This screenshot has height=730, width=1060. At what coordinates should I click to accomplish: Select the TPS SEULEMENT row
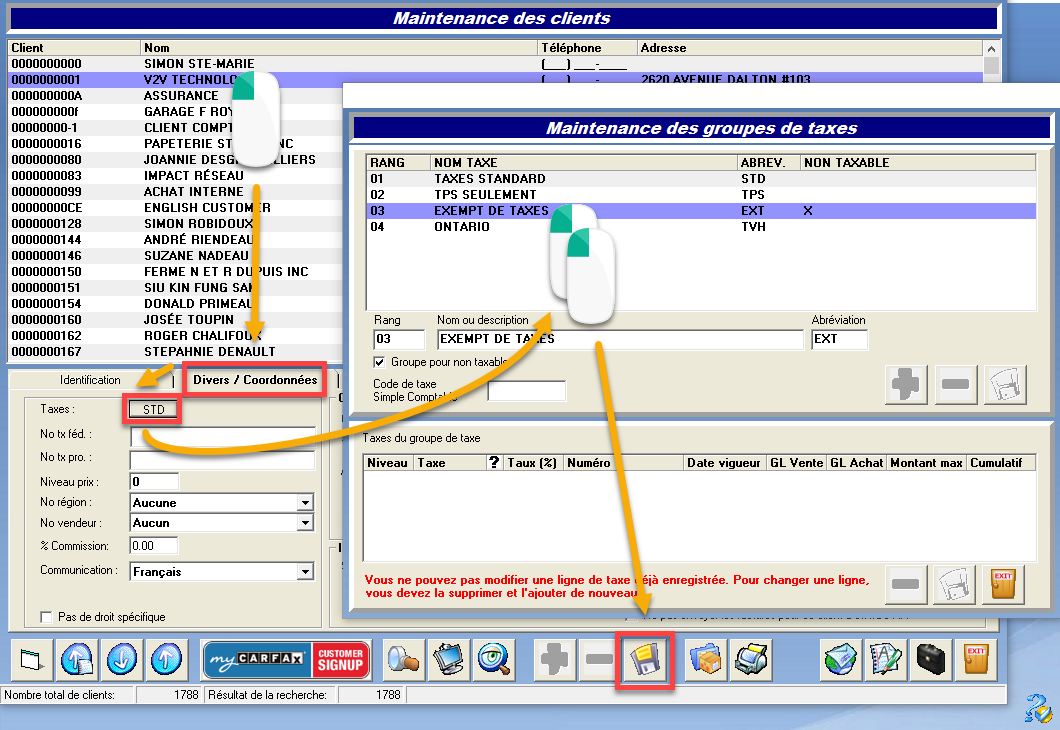click(701, 195)
